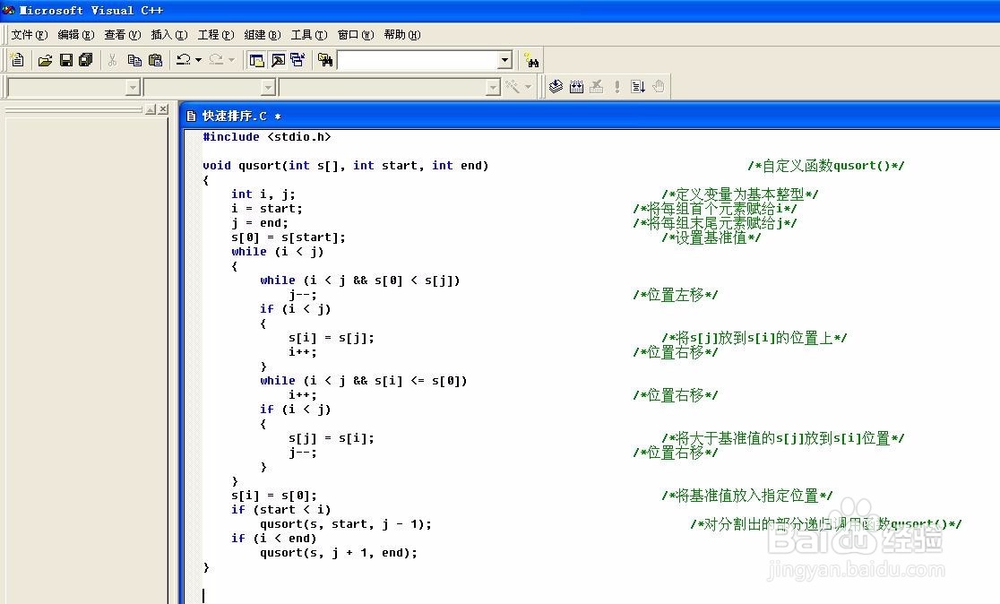Click the Compile icon in the build toolbar
1000x604 pixels.
click(x=555, y=86)
